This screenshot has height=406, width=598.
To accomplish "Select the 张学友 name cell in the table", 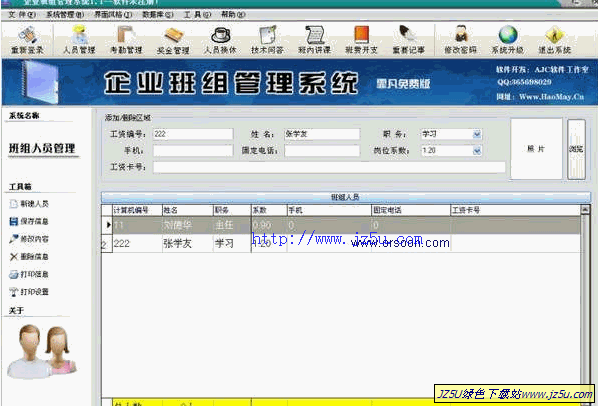I will (188, 243).
